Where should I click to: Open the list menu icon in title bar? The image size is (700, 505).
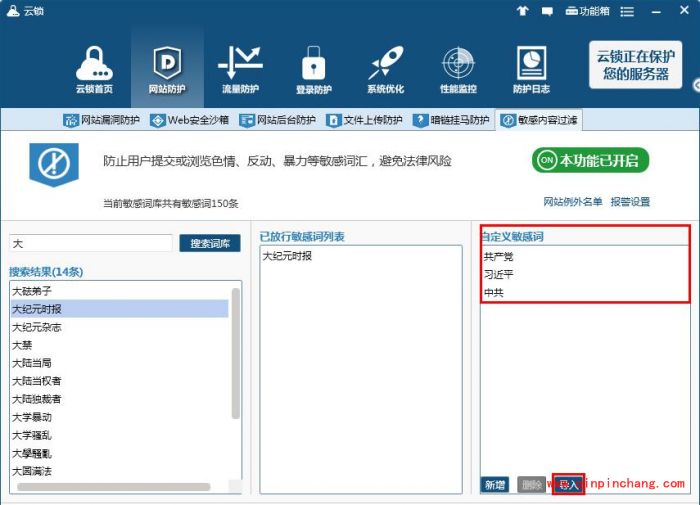(x=627, y=11)
